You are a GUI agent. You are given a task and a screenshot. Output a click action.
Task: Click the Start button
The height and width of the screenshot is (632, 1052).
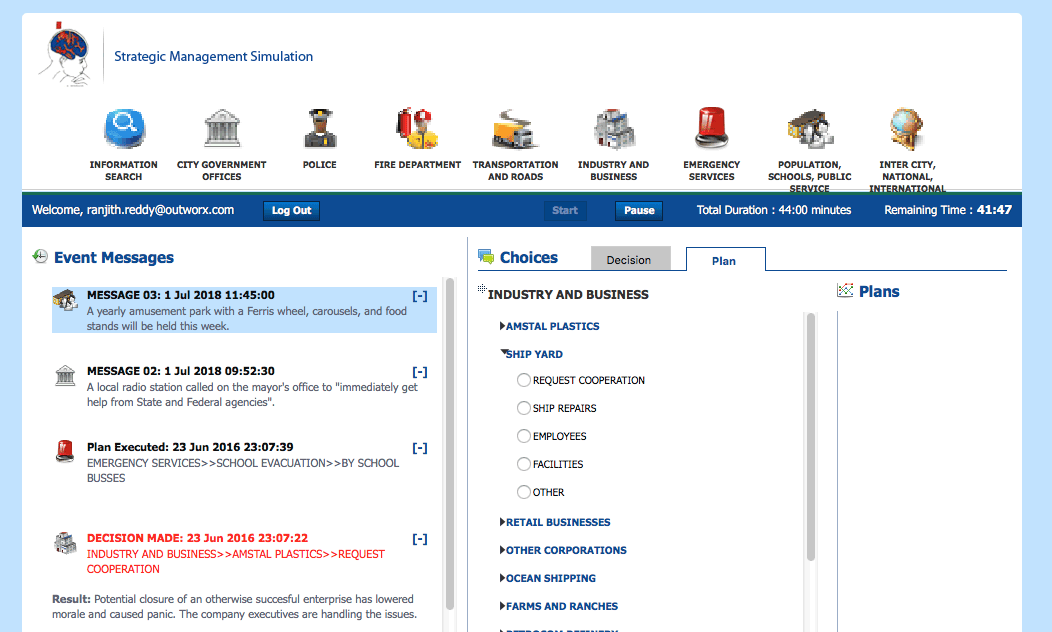pos(565,211)
